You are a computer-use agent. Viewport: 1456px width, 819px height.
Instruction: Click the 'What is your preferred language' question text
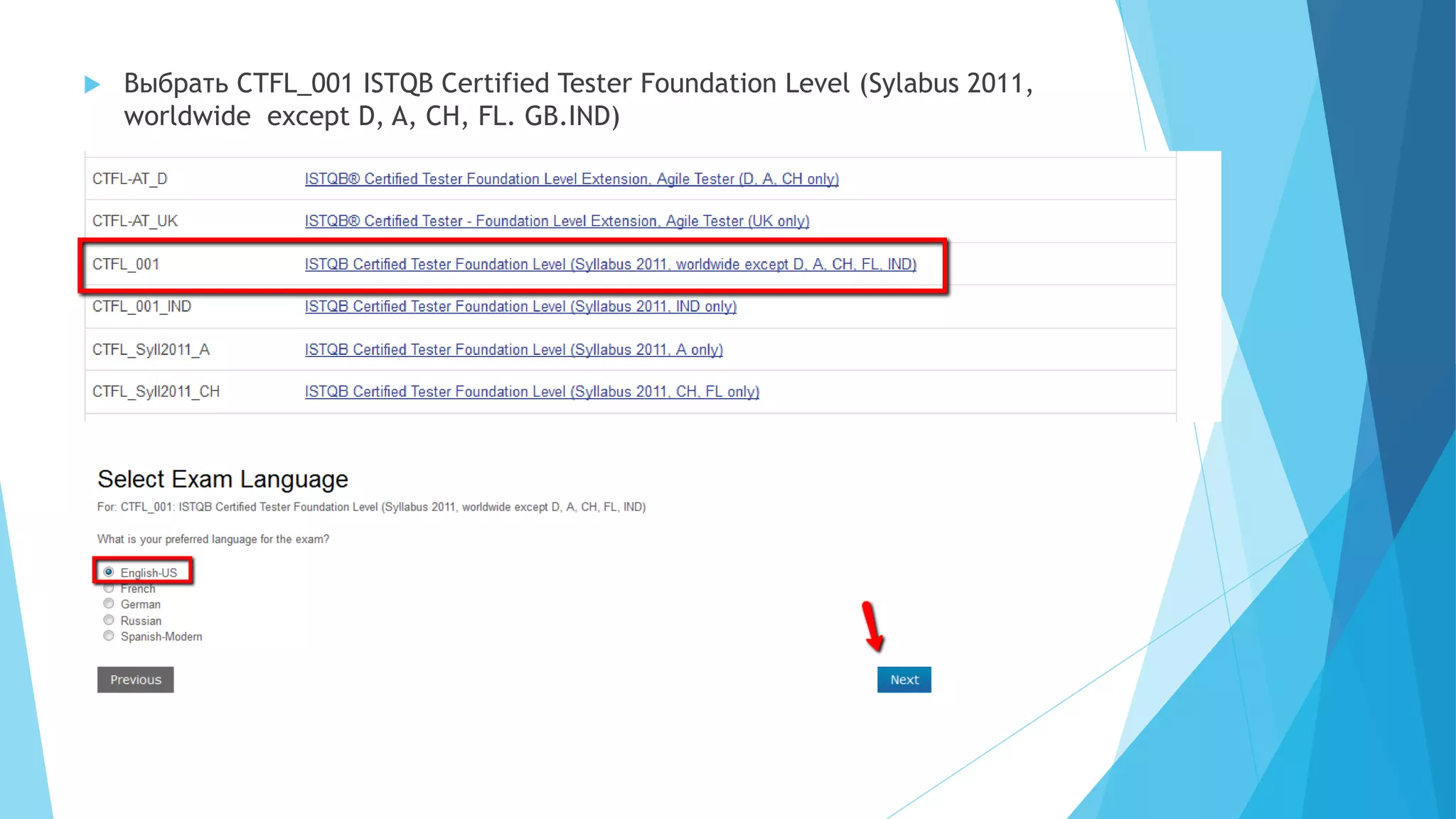point(213,540)
